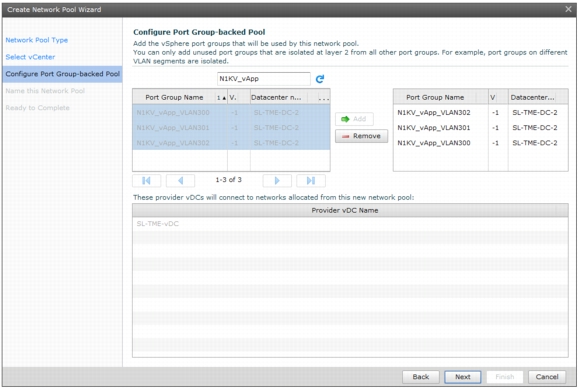Click SL-TME-DC-2 in right table VLAN300 row
Image resolution: width=580 pixels, height=390 pixels.
pos(535,143)
